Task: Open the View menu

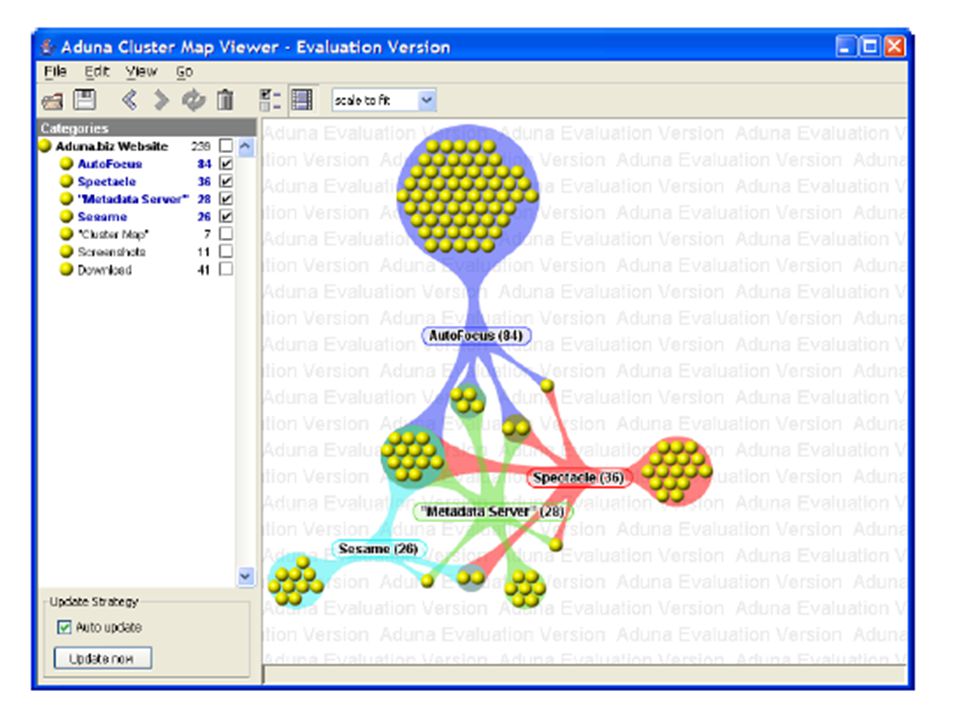Action: click(x=141, y=72)
